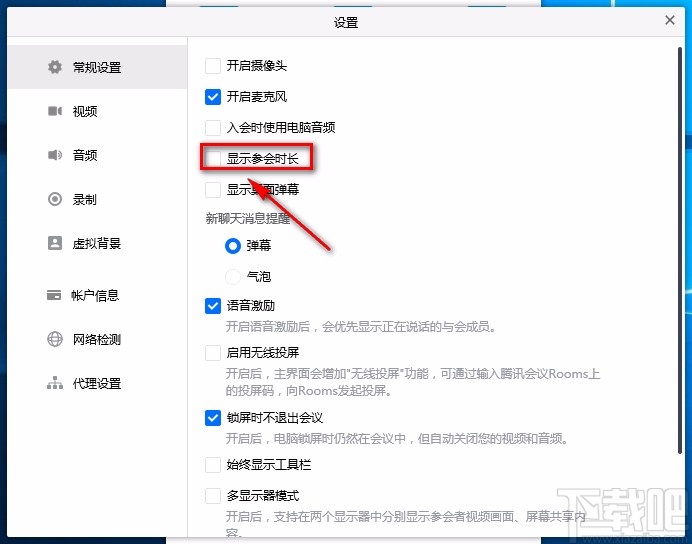Uncheck the 开启麦克风 checkbox
Image resolution: width=692 pixels, height=544 pixels.
click(213, 97)
